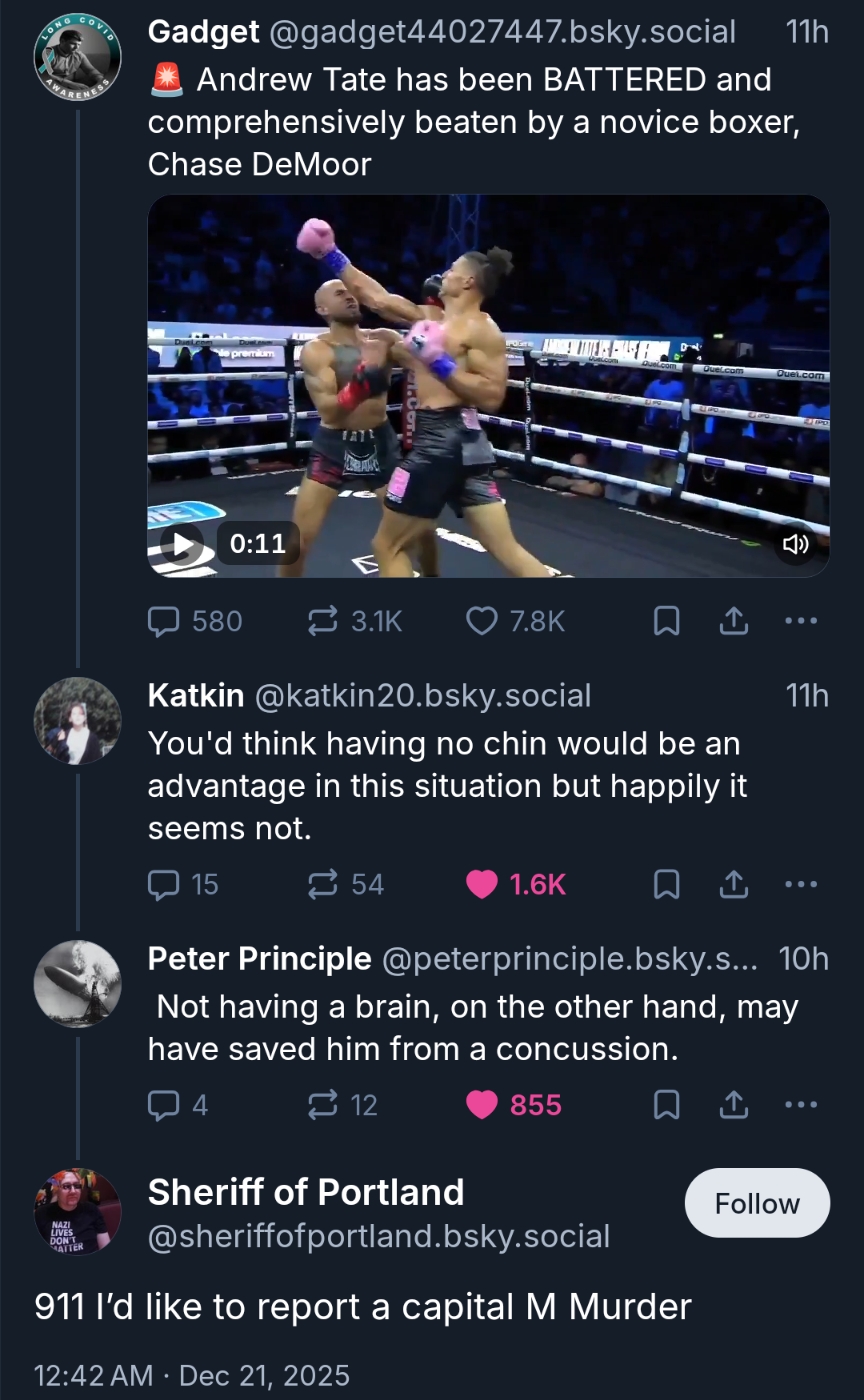Share Peter Principle's reply
Image resolution: width=864 pixels, height=1400 pixels.
point(734,1105)
